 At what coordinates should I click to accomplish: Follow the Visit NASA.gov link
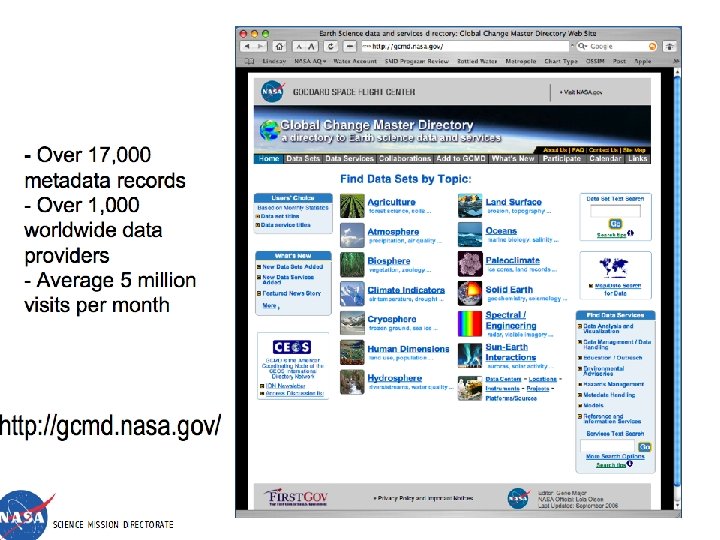coord(581,92)
